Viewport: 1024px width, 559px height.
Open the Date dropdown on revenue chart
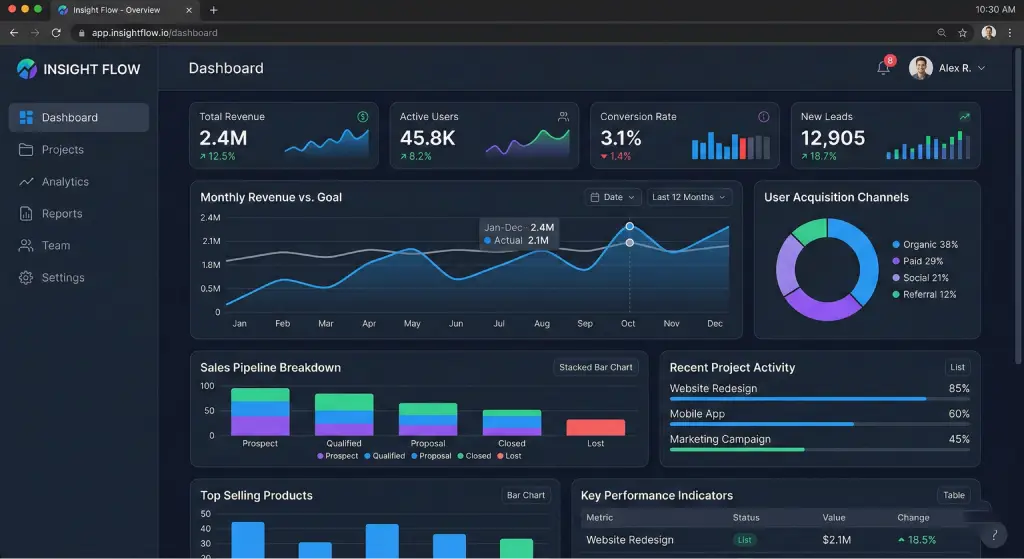coord(613,197)
